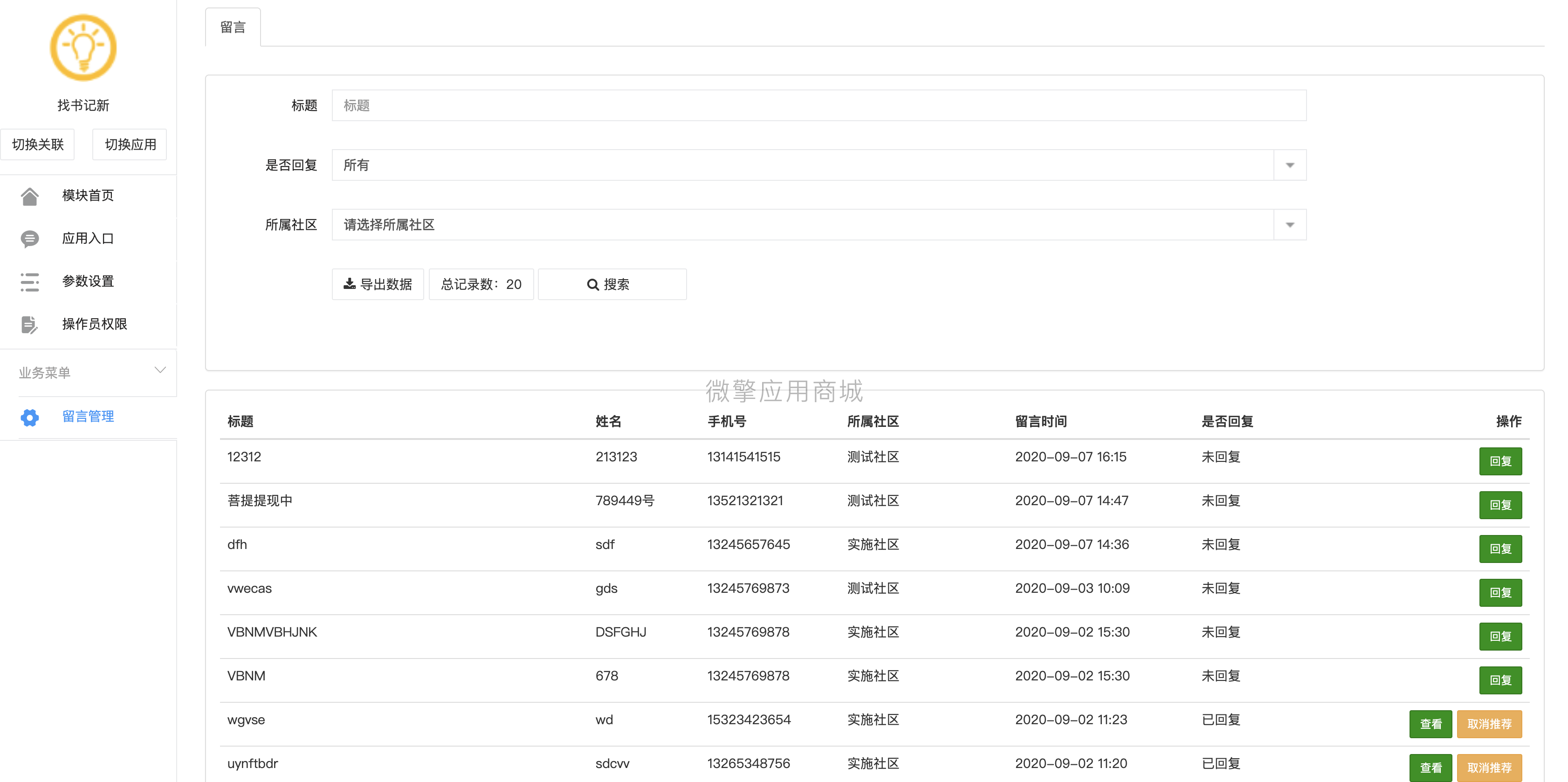Click the 是否回复 column header
1568x782 pixels.
[x=1227, y=421]
